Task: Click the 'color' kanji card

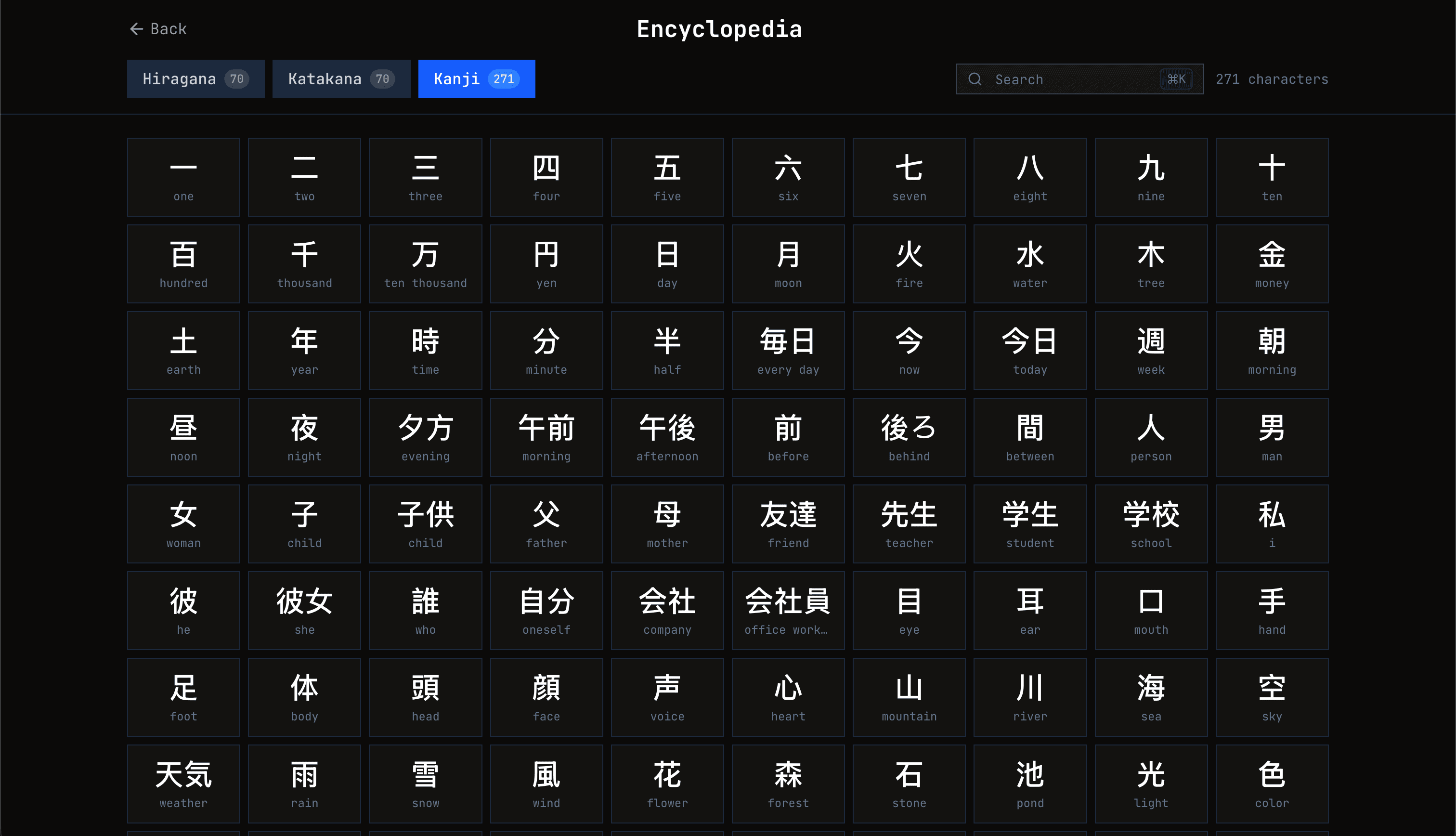Action: coord(1271,784)
